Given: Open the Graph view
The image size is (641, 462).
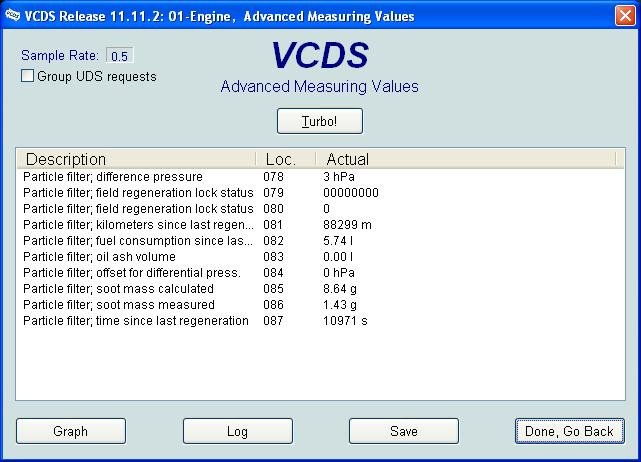Looking at the screenshot, I should [71, 431].
